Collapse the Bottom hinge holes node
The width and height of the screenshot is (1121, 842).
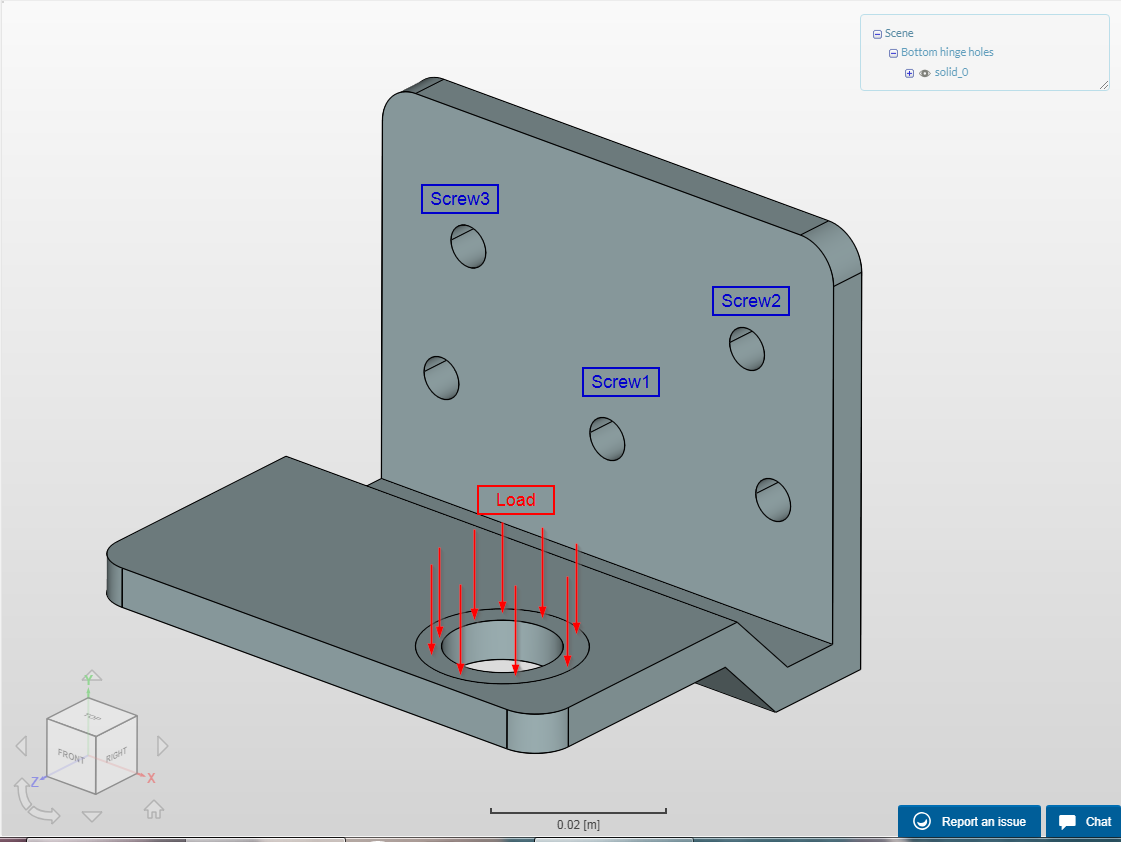pyautogui.click(x=893, y=52)
